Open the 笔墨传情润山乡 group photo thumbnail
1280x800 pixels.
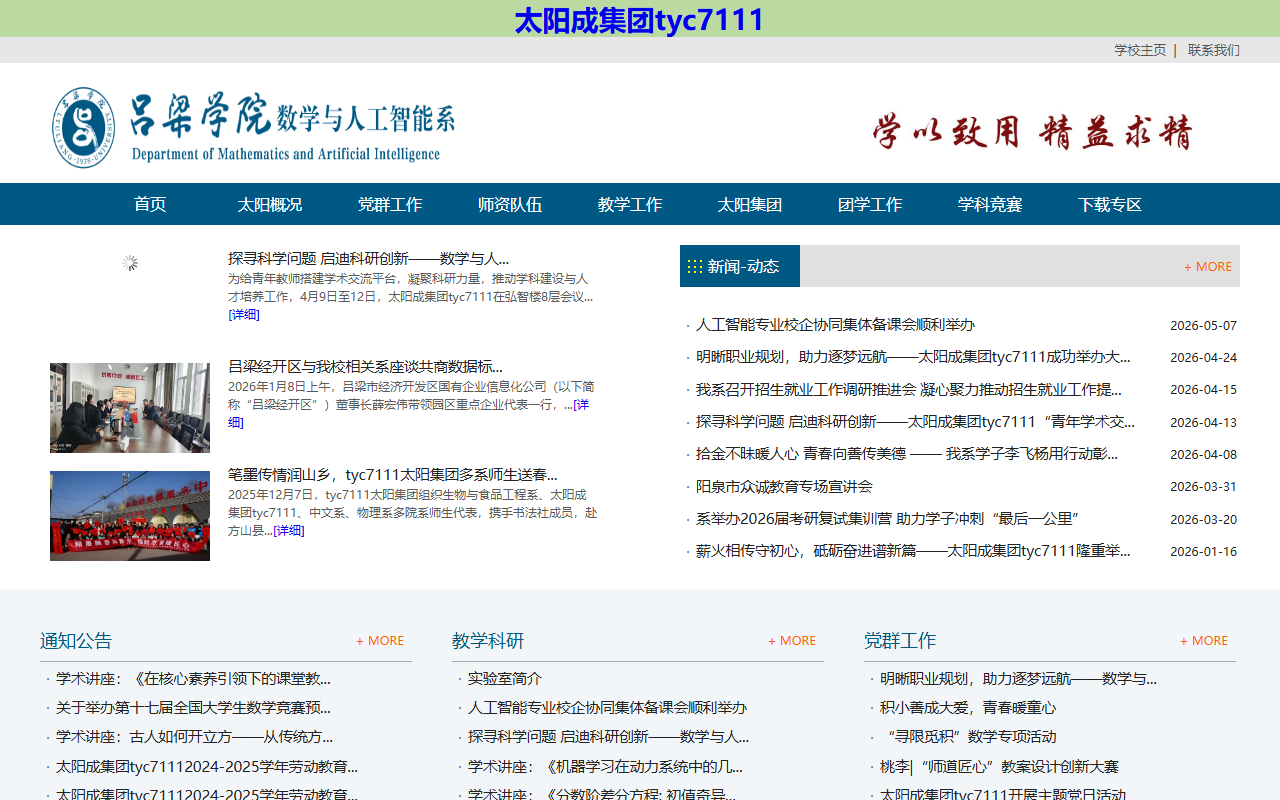(130, 516)
